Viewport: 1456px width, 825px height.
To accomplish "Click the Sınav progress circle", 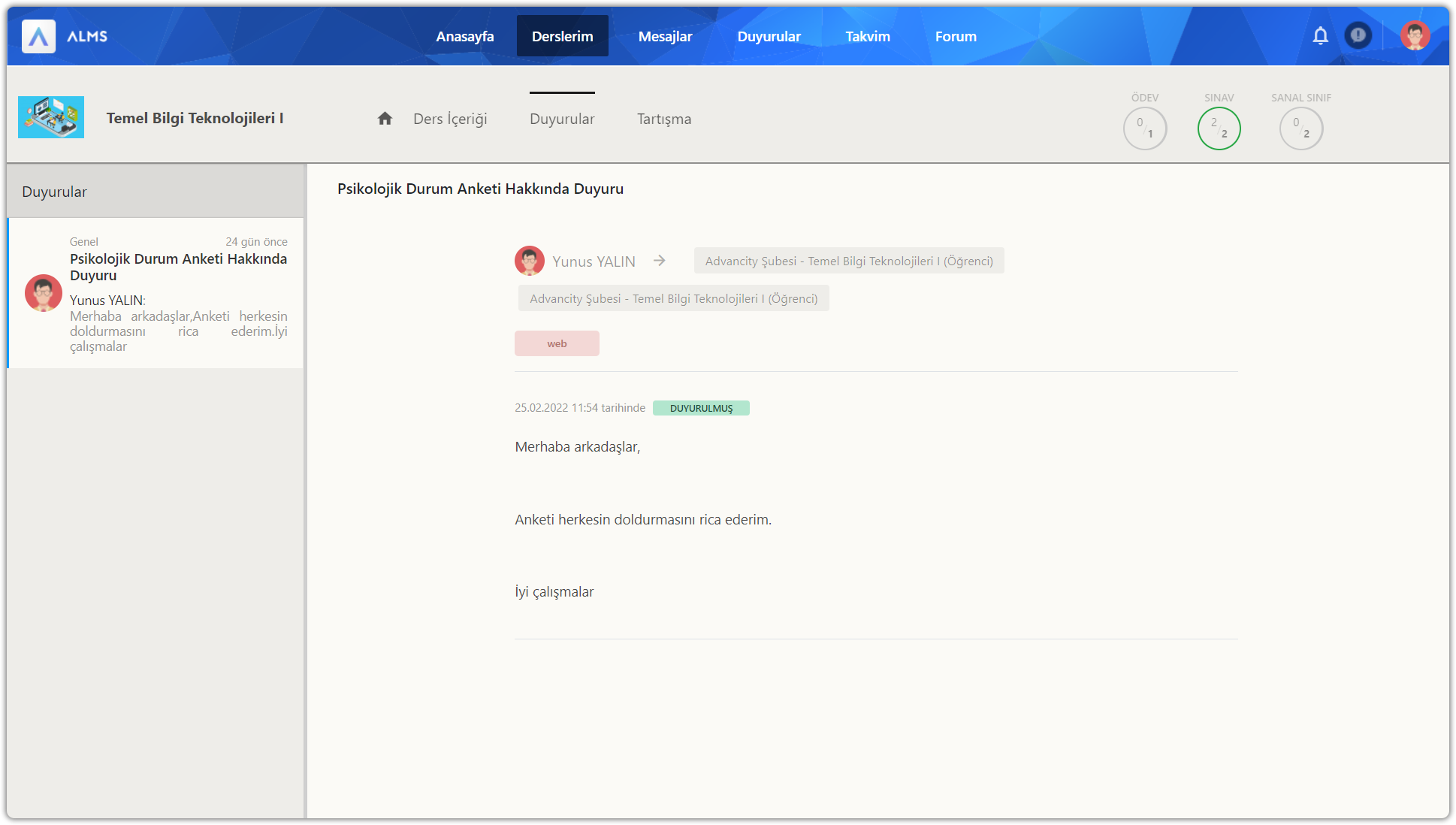I will pyautogui.click(x=1219, y=128).
